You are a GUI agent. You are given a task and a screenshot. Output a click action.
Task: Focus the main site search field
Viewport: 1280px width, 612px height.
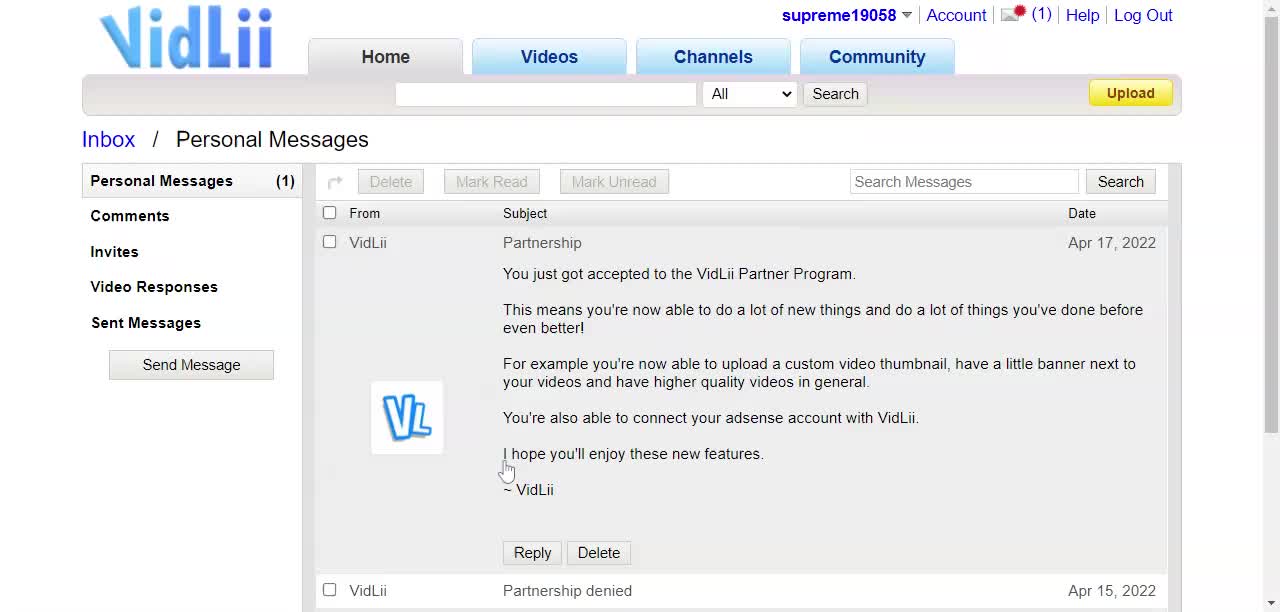pyautogui.click(x=546, y=94)
